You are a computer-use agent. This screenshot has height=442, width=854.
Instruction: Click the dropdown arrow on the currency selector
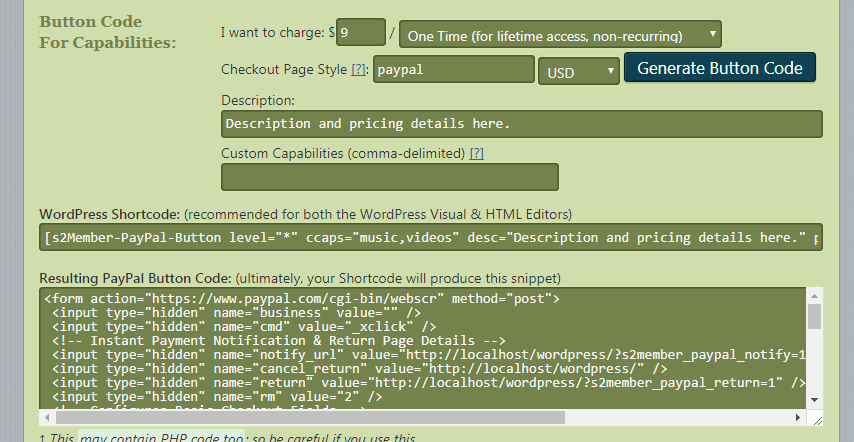point(610,71)
